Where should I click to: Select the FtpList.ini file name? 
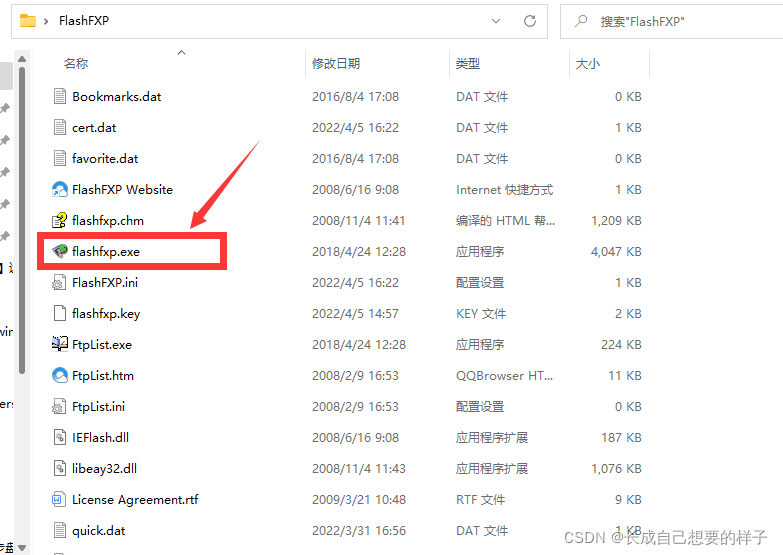98,406
